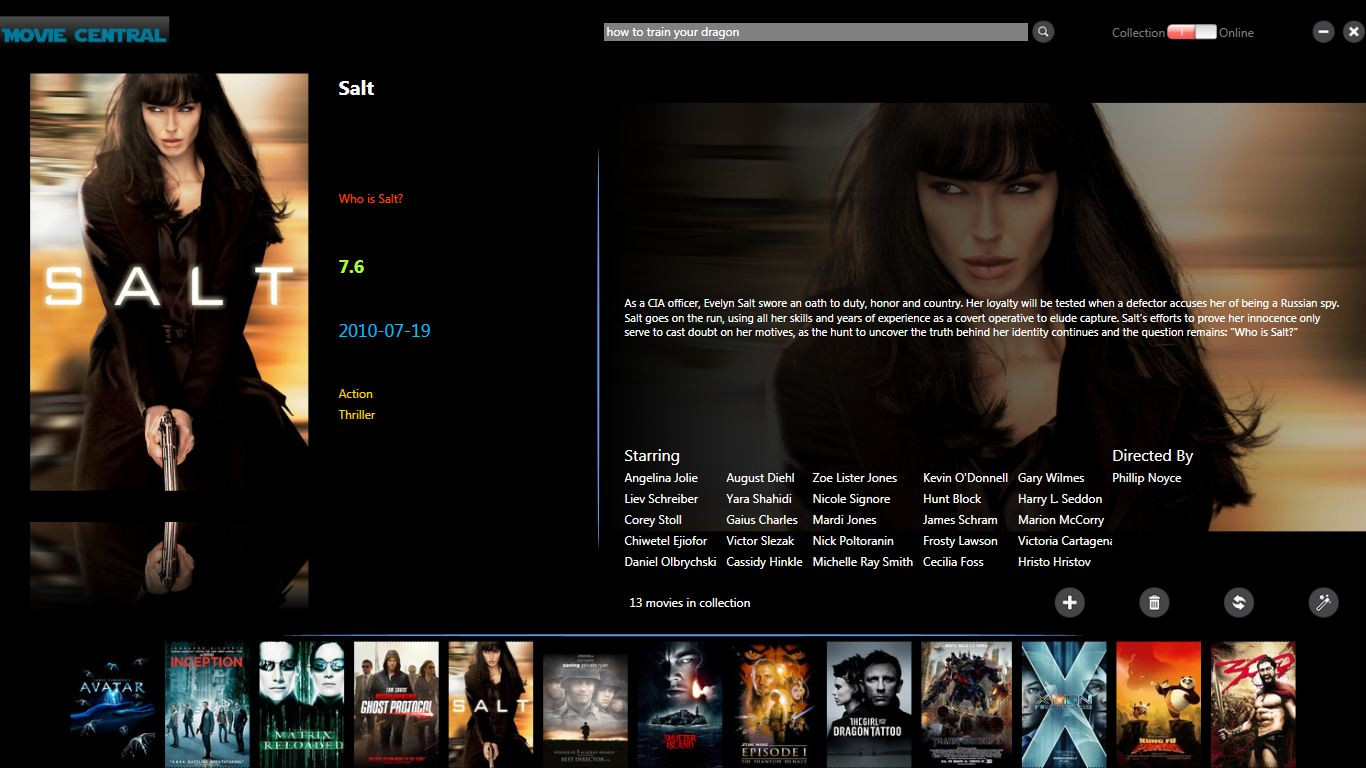Image resolution: width=1366 pixels, height=768 pixels.
Task: Click the movie title 'Salt'
Action: tap(356, 88)
